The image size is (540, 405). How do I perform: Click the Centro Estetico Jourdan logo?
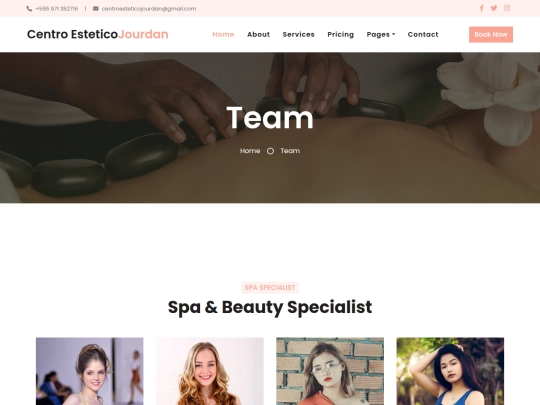pos(98,34)
